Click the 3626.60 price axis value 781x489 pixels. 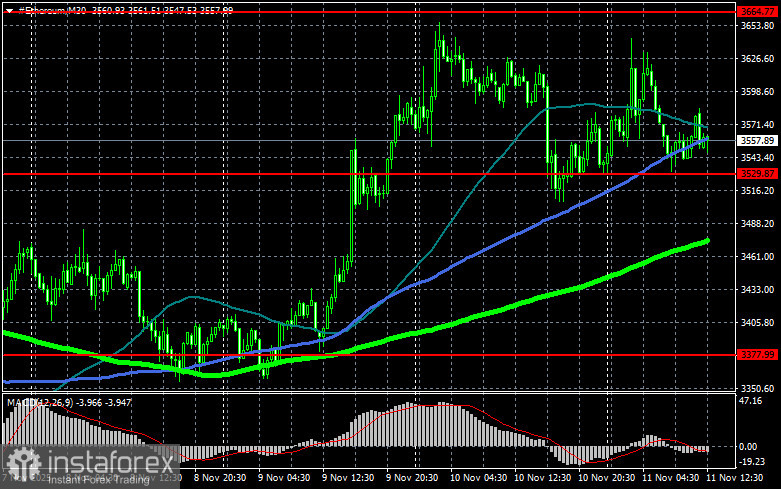[757, 59]
